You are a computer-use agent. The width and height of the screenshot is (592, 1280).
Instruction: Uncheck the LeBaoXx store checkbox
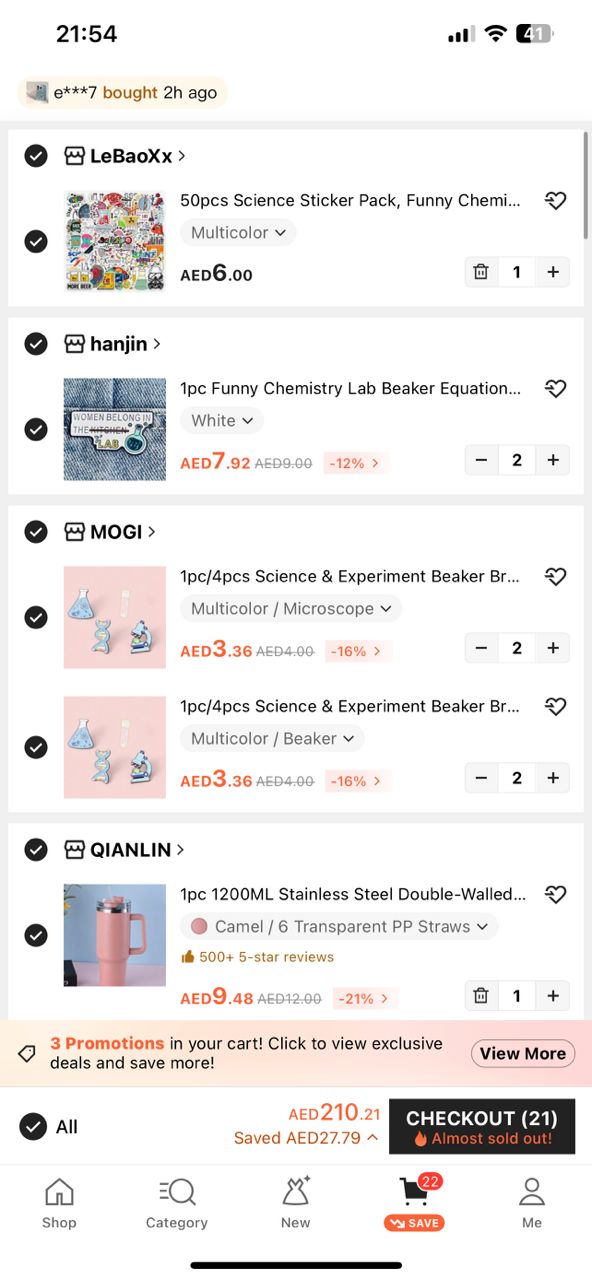click(36, 156)
